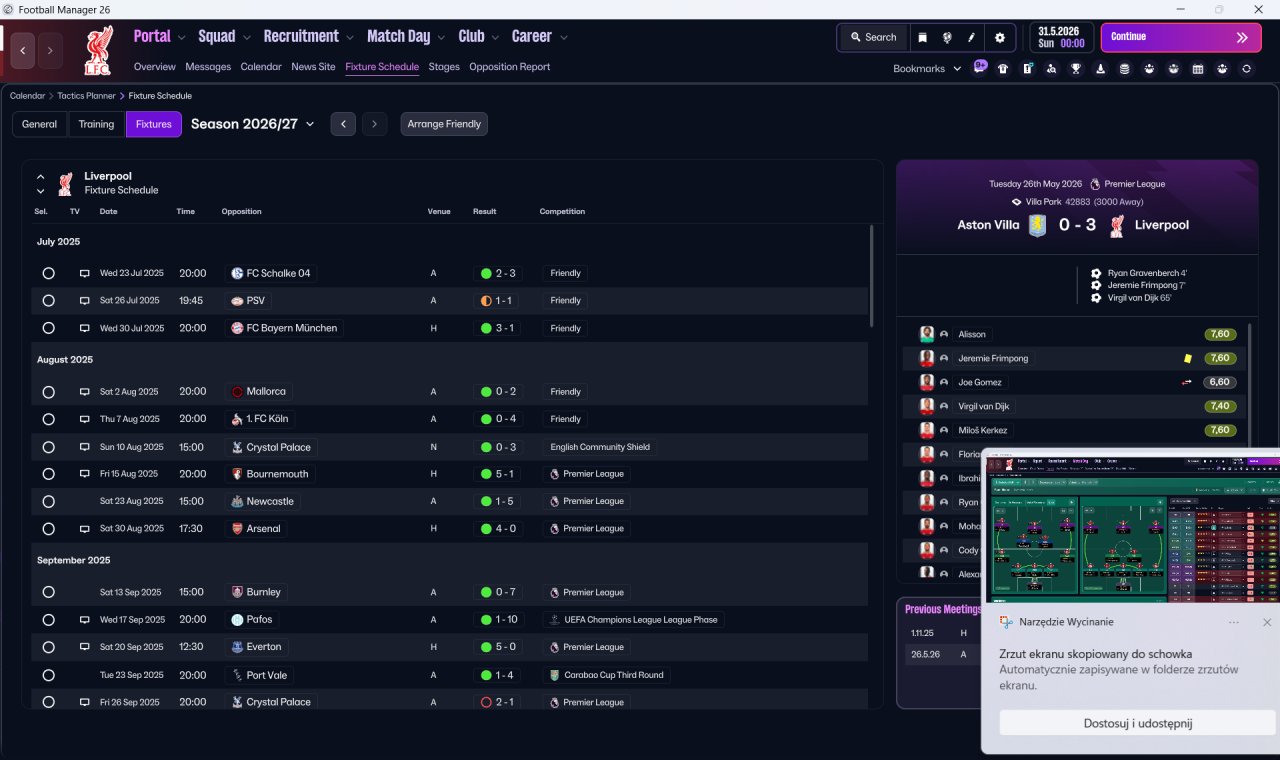Click the up chevron beside Liverpool
This screenshot has width=1280, height=760.
[x=41, y=177]
